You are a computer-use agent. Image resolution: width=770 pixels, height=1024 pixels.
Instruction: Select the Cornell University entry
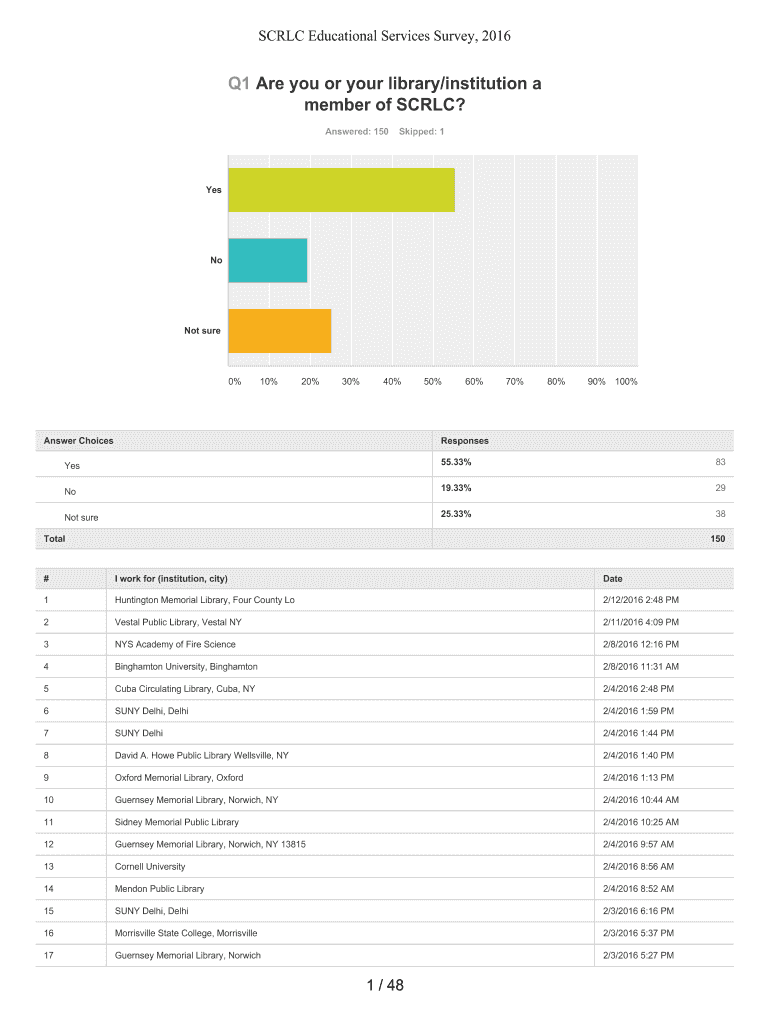(x=150, y=867)
